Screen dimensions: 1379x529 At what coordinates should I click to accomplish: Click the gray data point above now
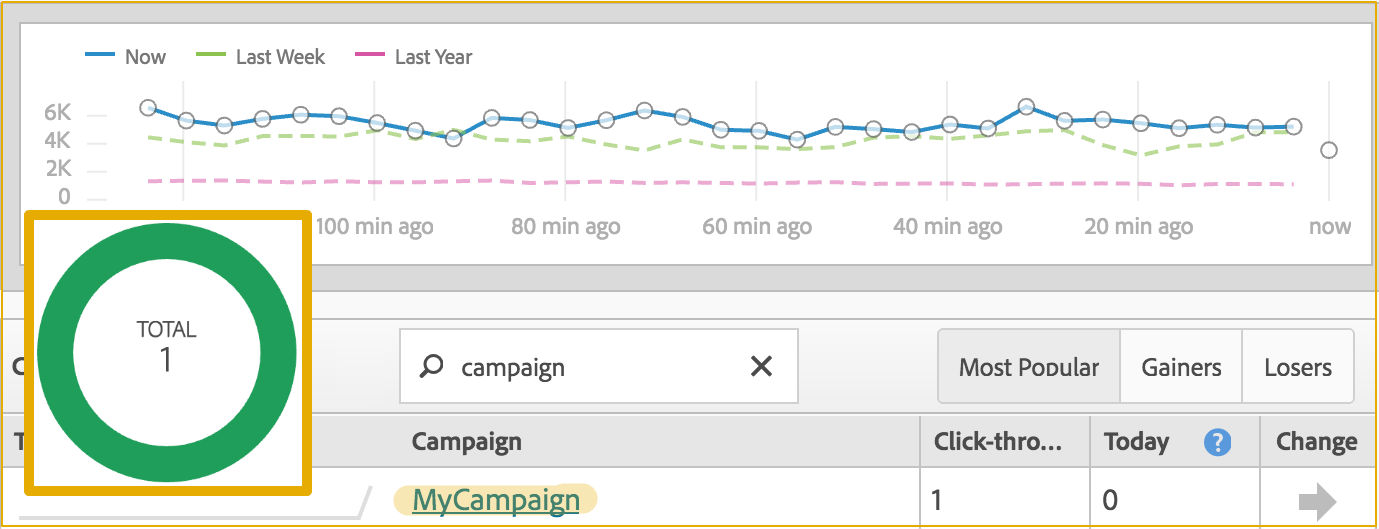[x=1328, y=150]
